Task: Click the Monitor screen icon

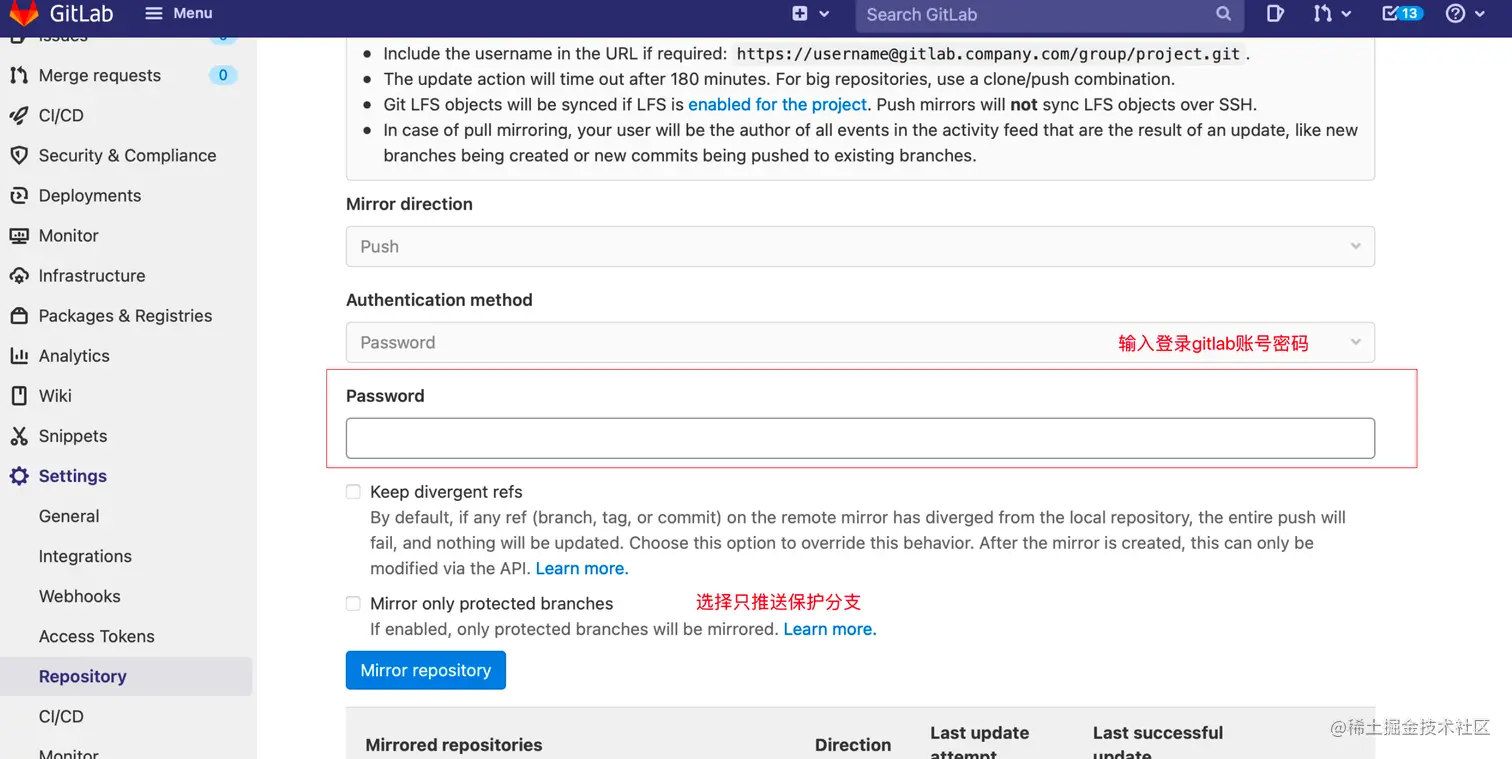Action: pos(18,235)
